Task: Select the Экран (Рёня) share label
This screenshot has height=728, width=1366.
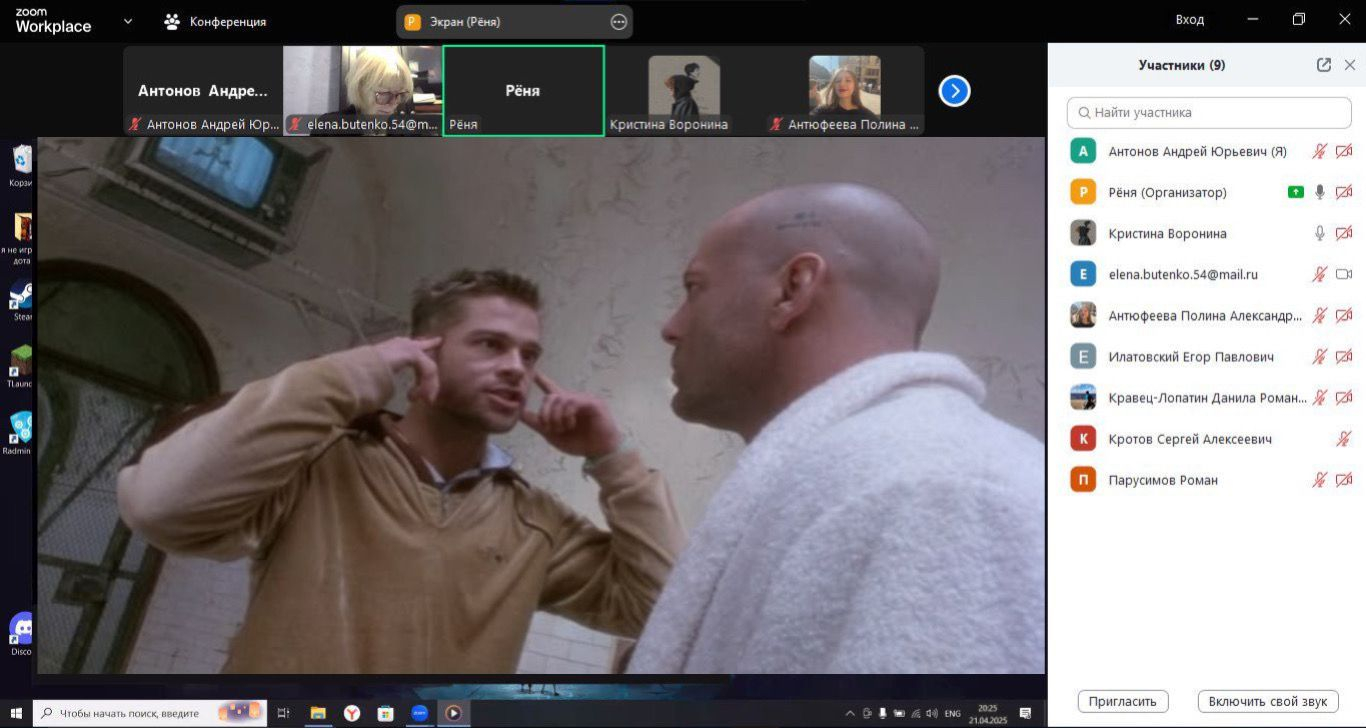Action: click(x=465, y=22)
